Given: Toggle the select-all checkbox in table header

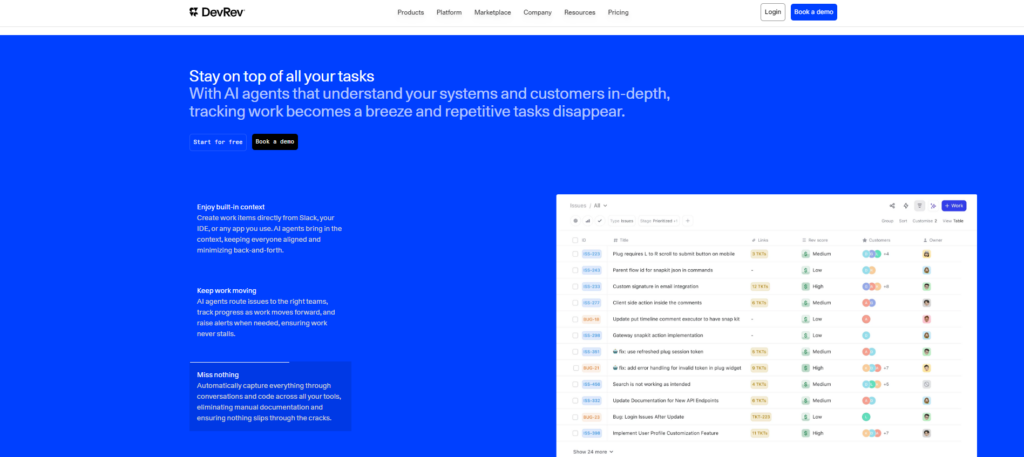Looking at the screenshot, I should click(x=575, y=240).
